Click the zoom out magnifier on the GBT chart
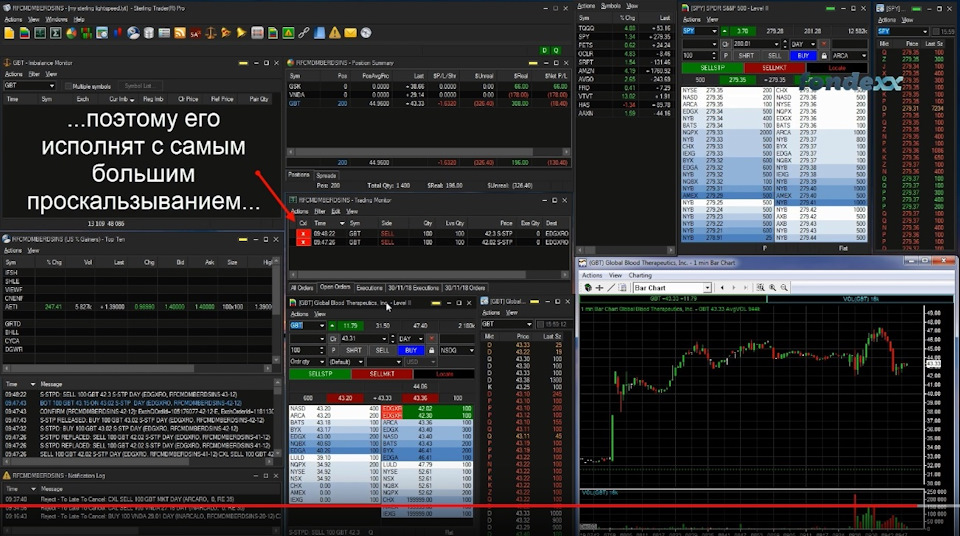Image resolution: width=960 pixels, height=536 pixels. tap(784, 287)
